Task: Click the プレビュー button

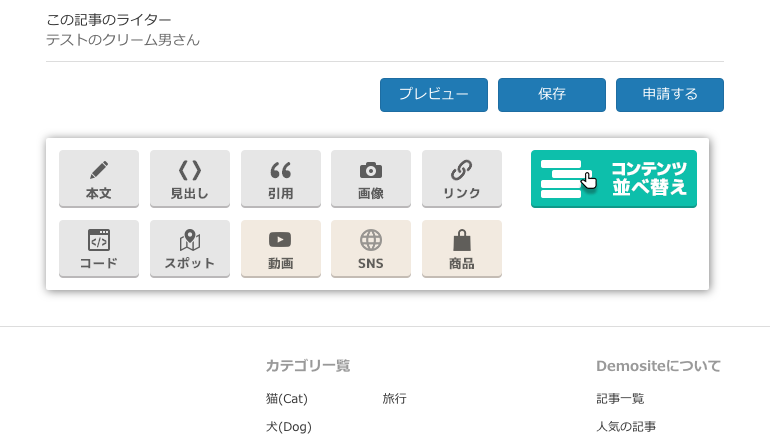Action: tap(434, 95)
